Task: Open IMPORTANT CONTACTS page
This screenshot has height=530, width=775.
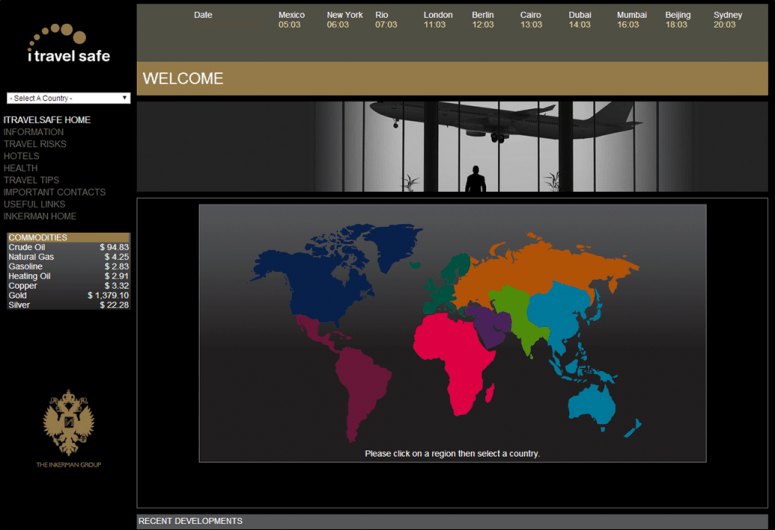Action: [54, 192]
